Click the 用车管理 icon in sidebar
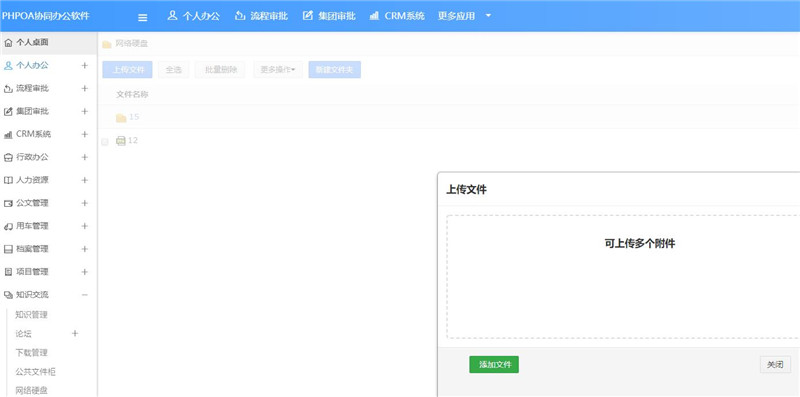Viewport: 800px width, 397px height. click(x=8, y=226)
